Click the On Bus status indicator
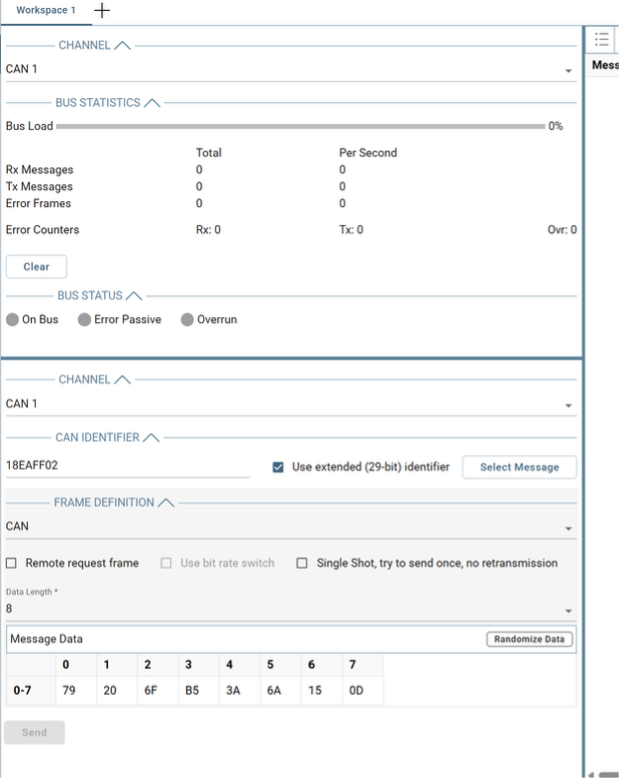The height and width of the screenshot is (781, 621). [13, 320]
